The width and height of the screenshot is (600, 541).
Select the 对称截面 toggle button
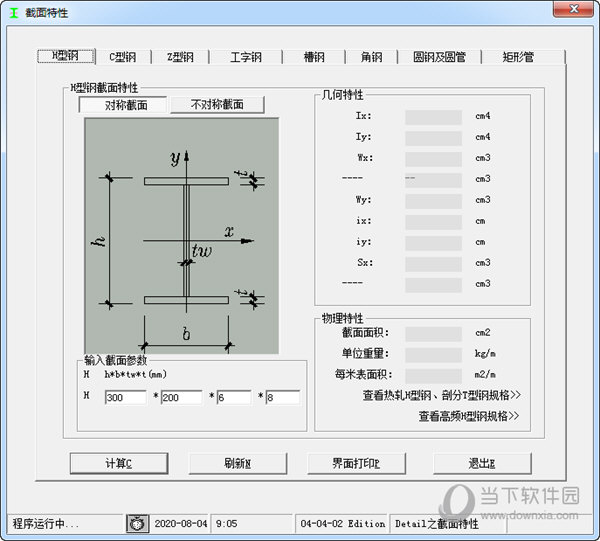click(x=123, y=105)
